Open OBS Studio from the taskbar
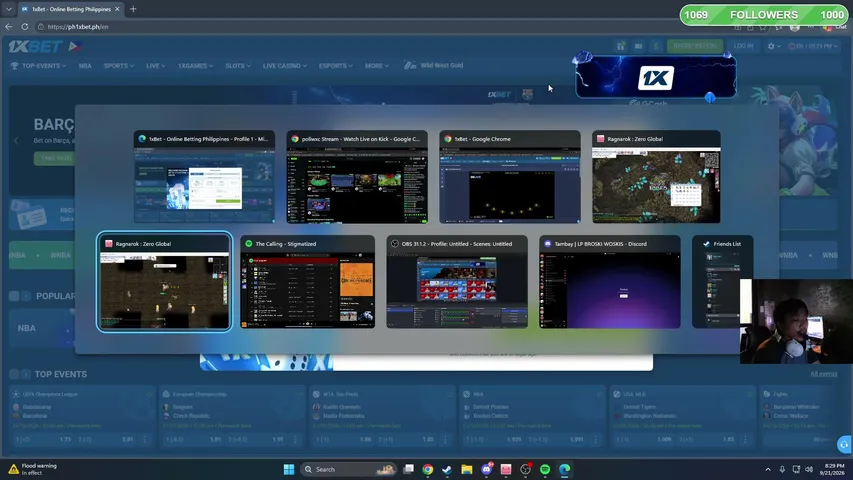The width and height of the screenshot is (853, 480). [x=526, y=469]
